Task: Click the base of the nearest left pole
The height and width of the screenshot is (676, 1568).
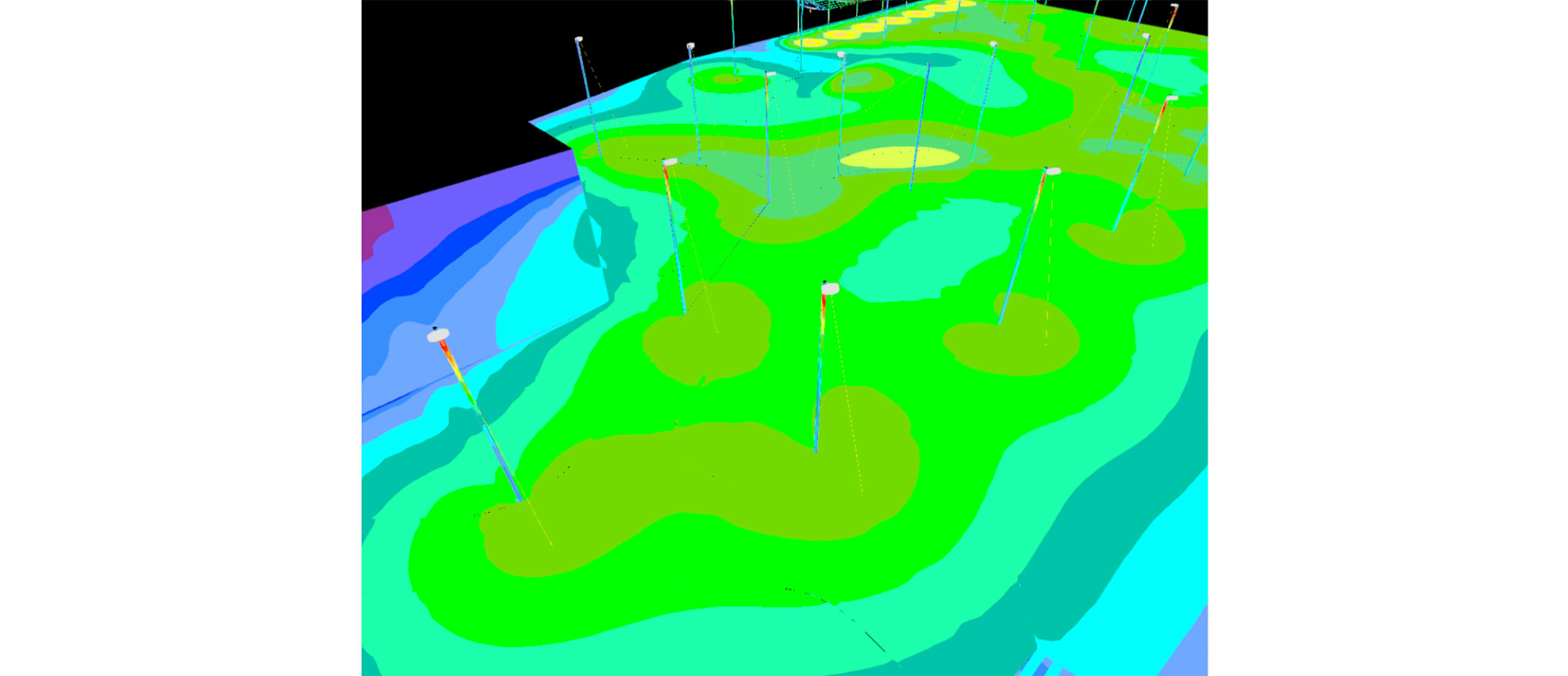Action: click(x=520, y=500)
